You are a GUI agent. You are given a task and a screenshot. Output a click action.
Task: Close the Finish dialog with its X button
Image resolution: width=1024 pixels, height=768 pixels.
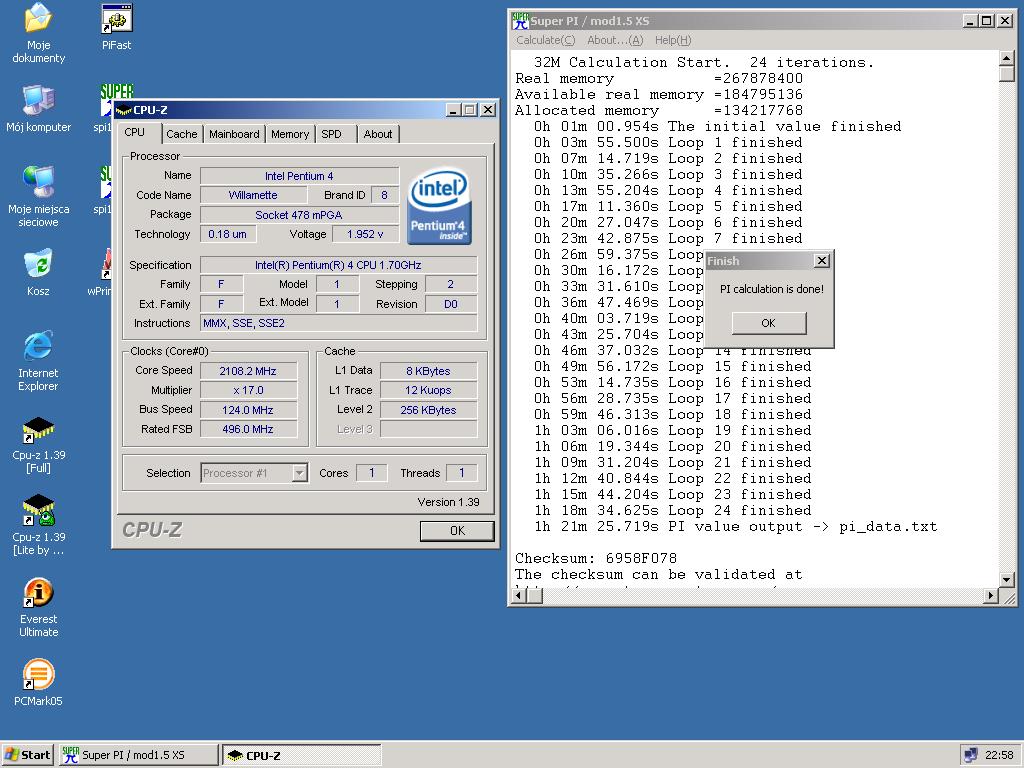822,261
